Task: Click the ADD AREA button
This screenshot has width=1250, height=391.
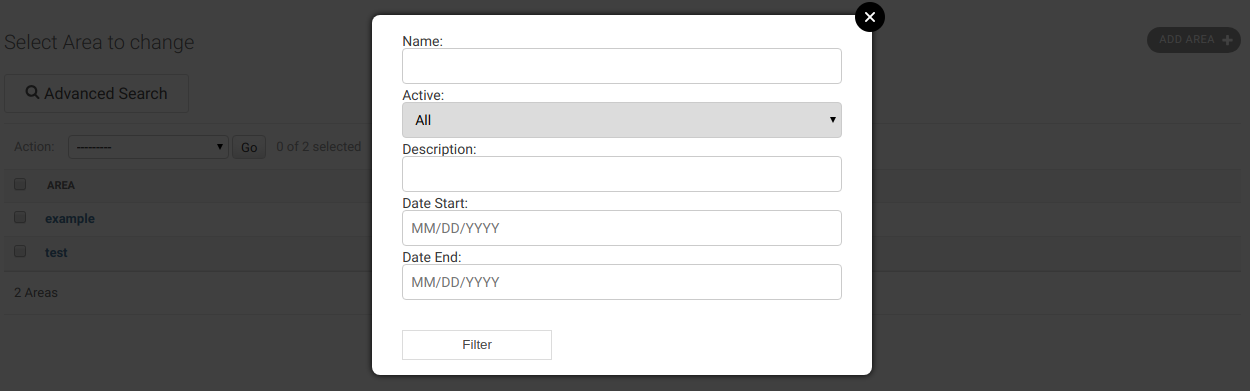Action: (x=1194, y=40)
